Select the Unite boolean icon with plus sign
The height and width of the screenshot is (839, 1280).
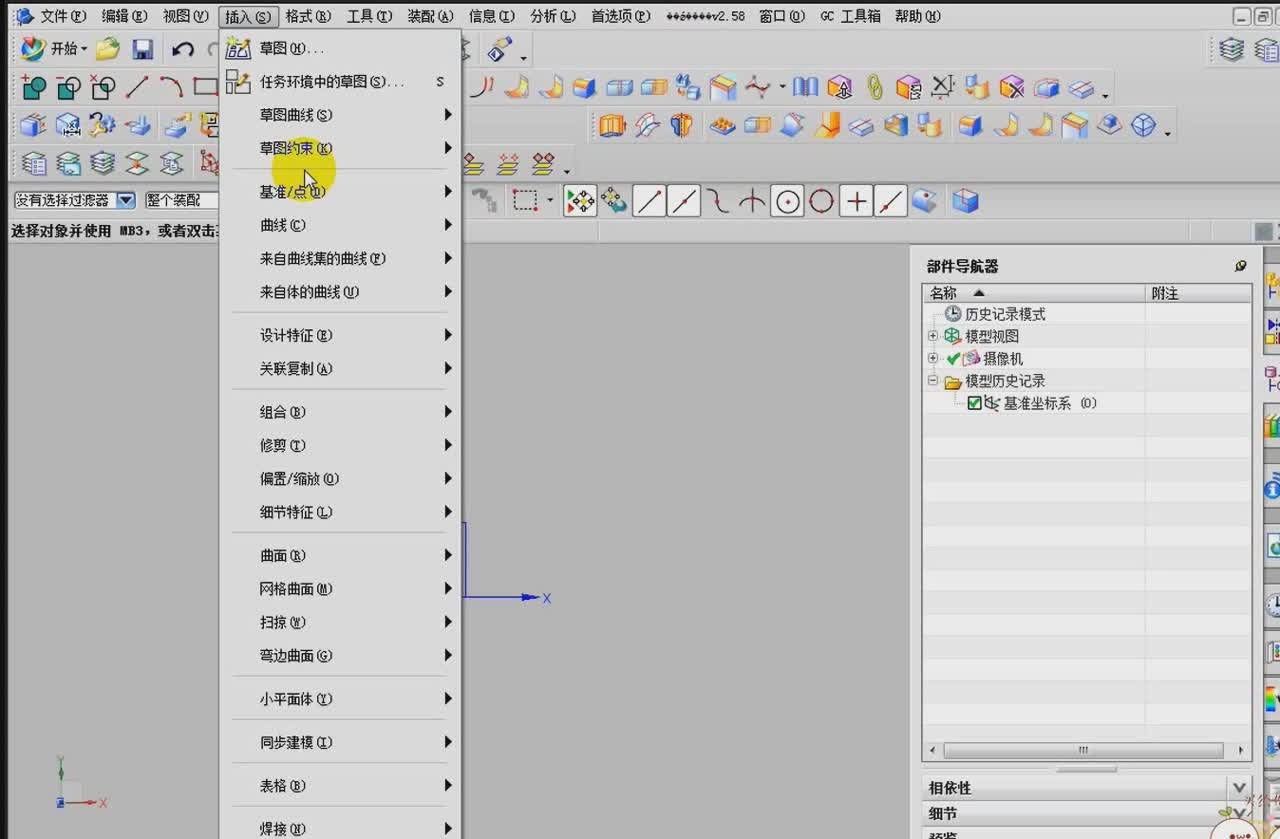[34, 88]
